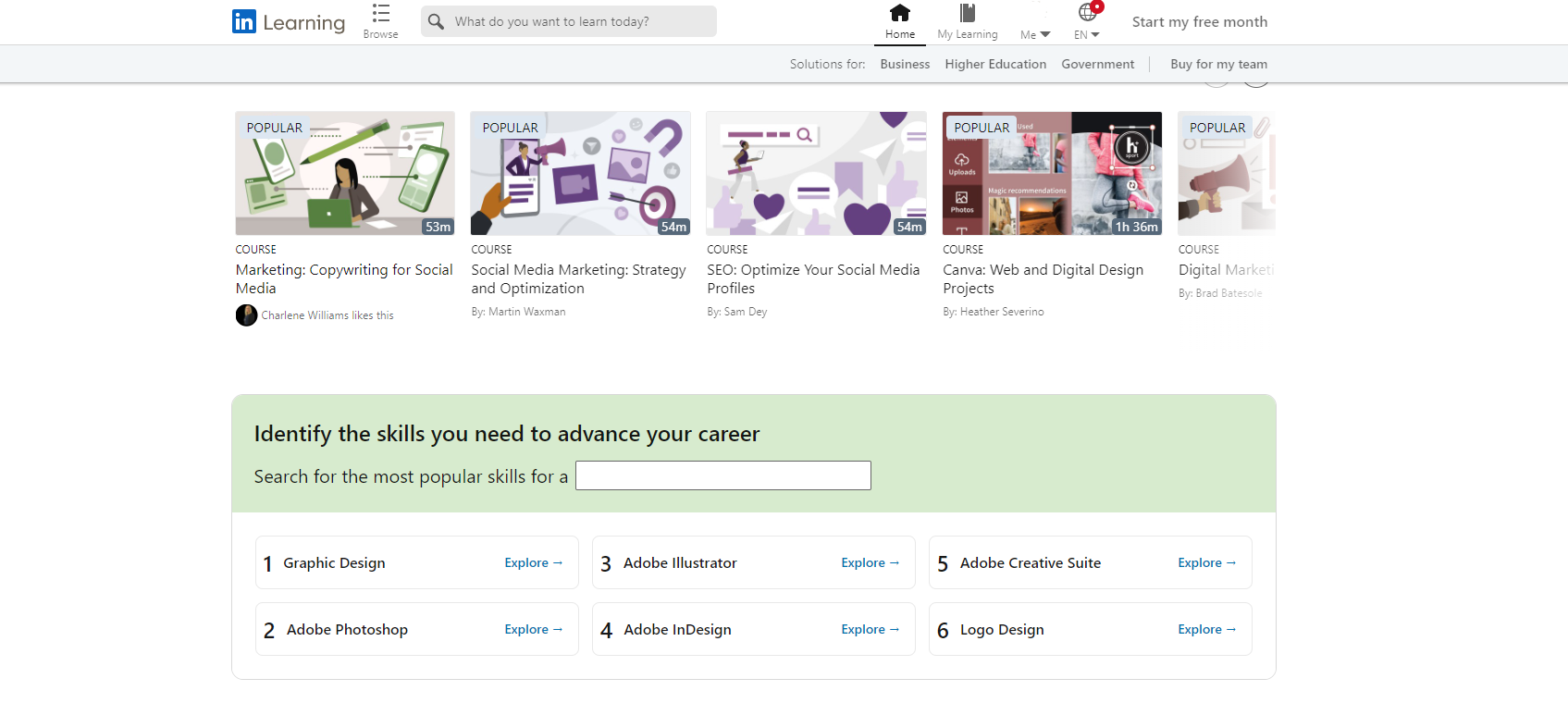
Task: Click 'By: Sam Dey' author text
Action: pyautogui.click(x=736, y=312)
